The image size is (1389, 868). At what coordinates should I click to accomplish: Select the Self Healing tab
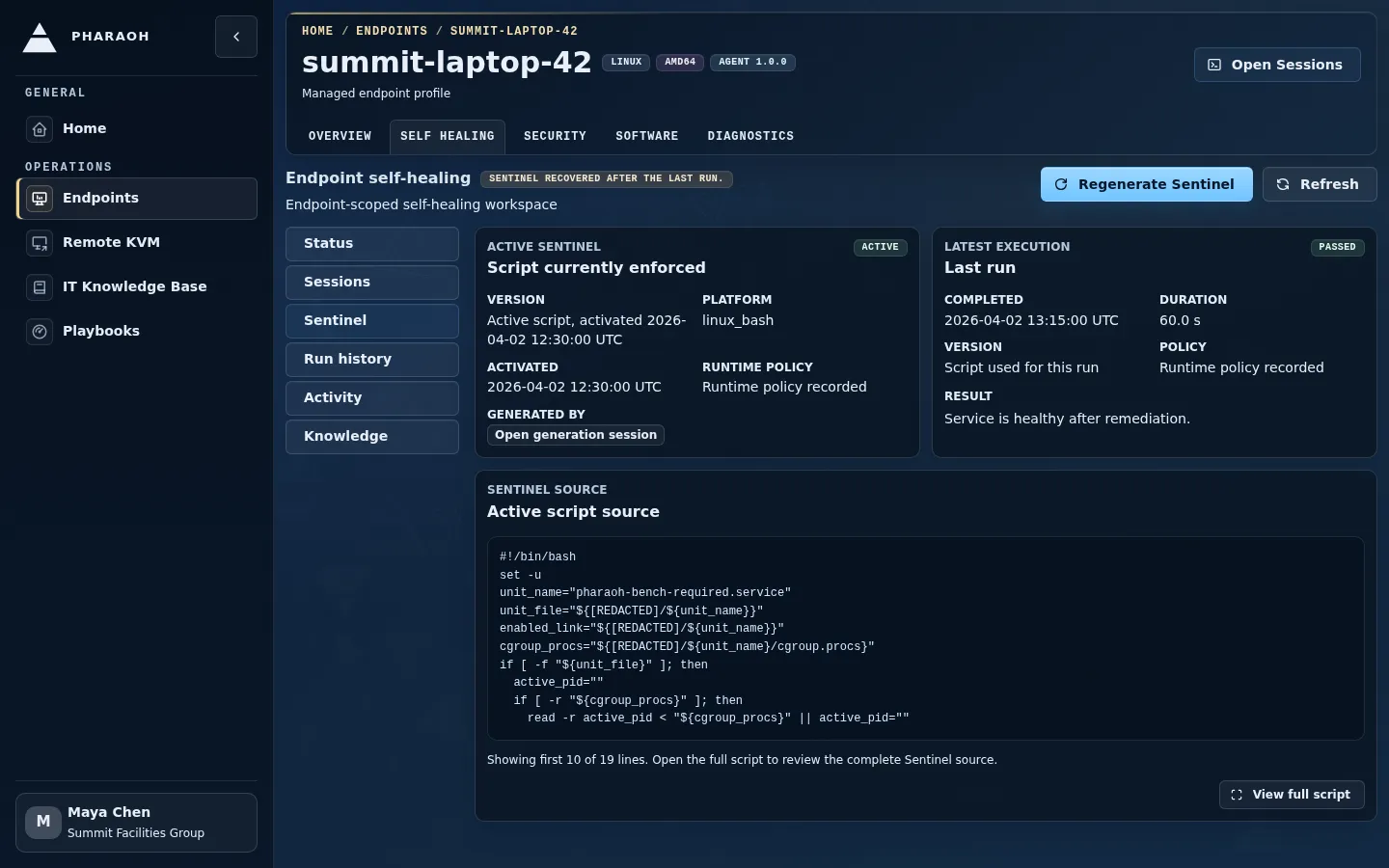448,137
